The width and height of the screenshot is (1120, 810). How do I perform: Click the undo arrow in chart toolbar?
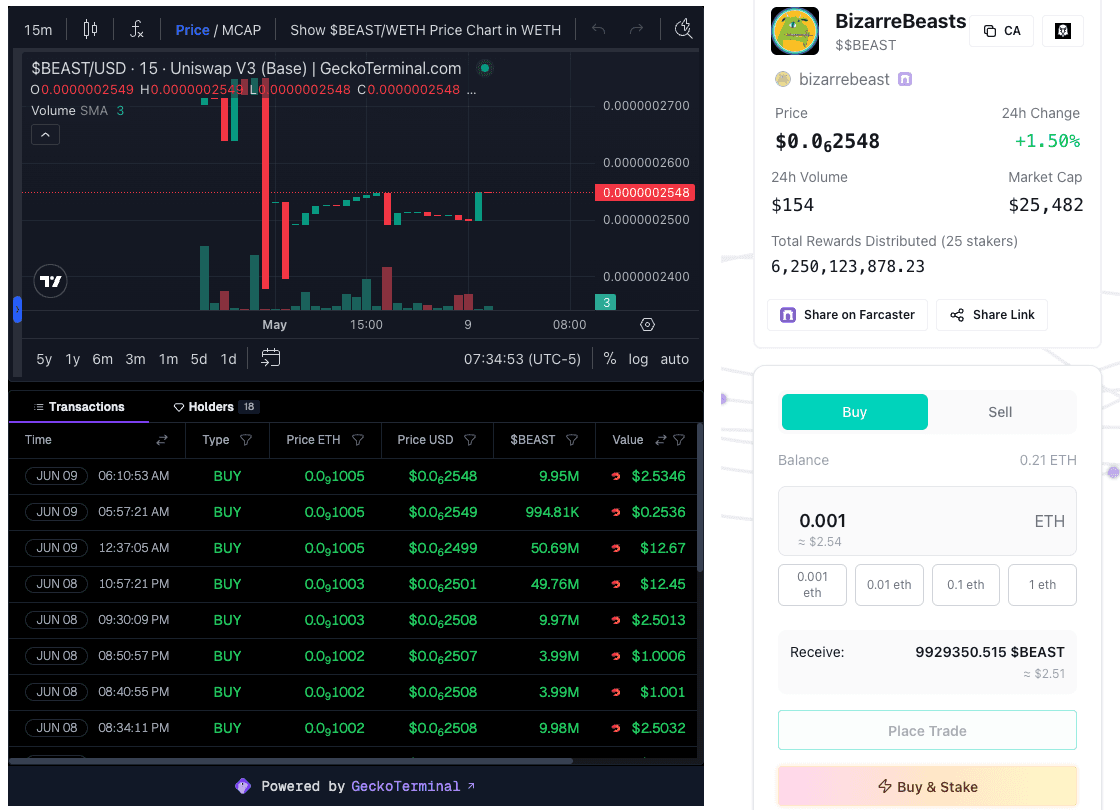[599, 29]
